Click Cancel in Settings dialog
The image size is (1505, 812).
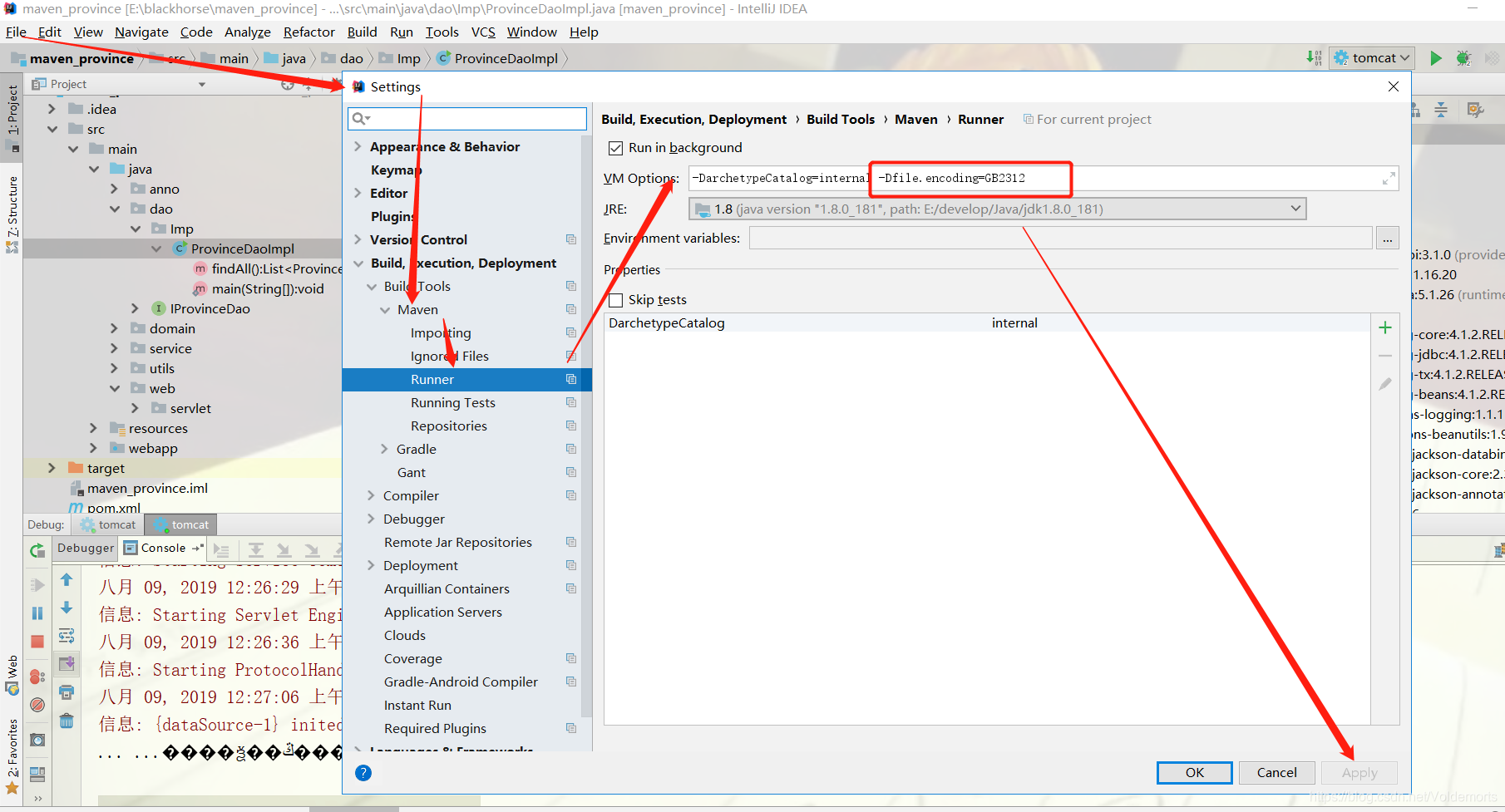[1276, 773]
